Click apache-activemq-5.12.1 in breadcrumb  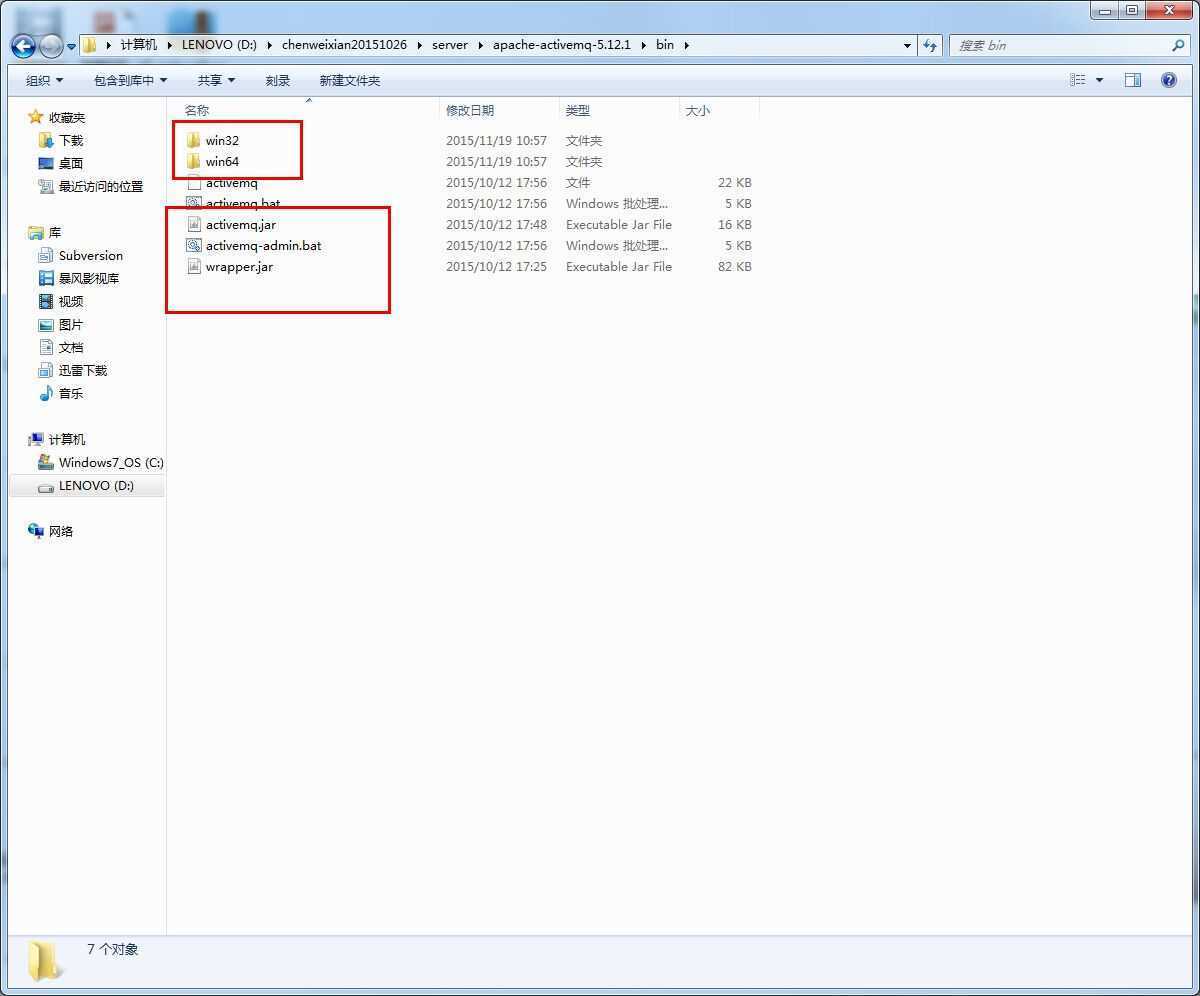point(562,45)
